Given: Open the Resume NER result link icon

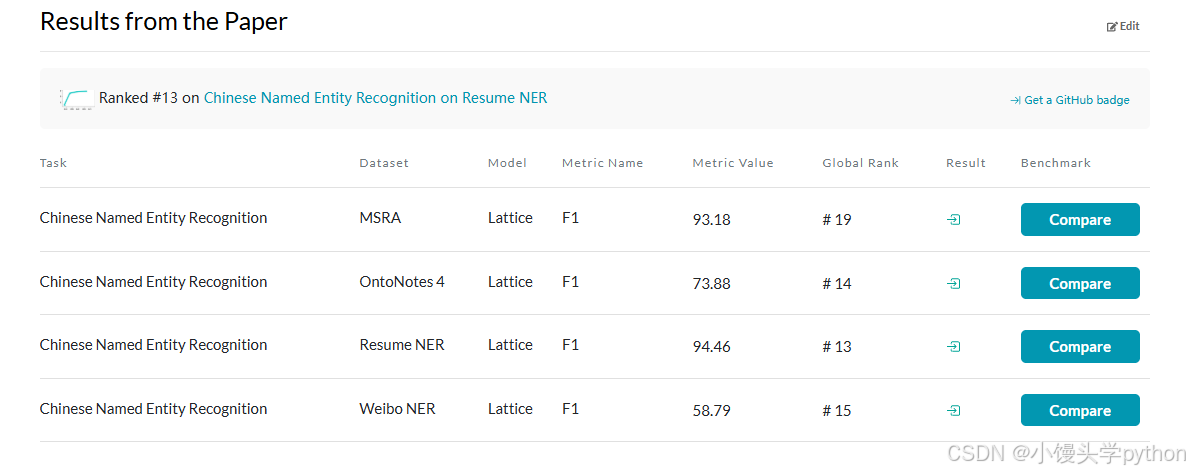Looking at the screenshot, I should point(954,347).
